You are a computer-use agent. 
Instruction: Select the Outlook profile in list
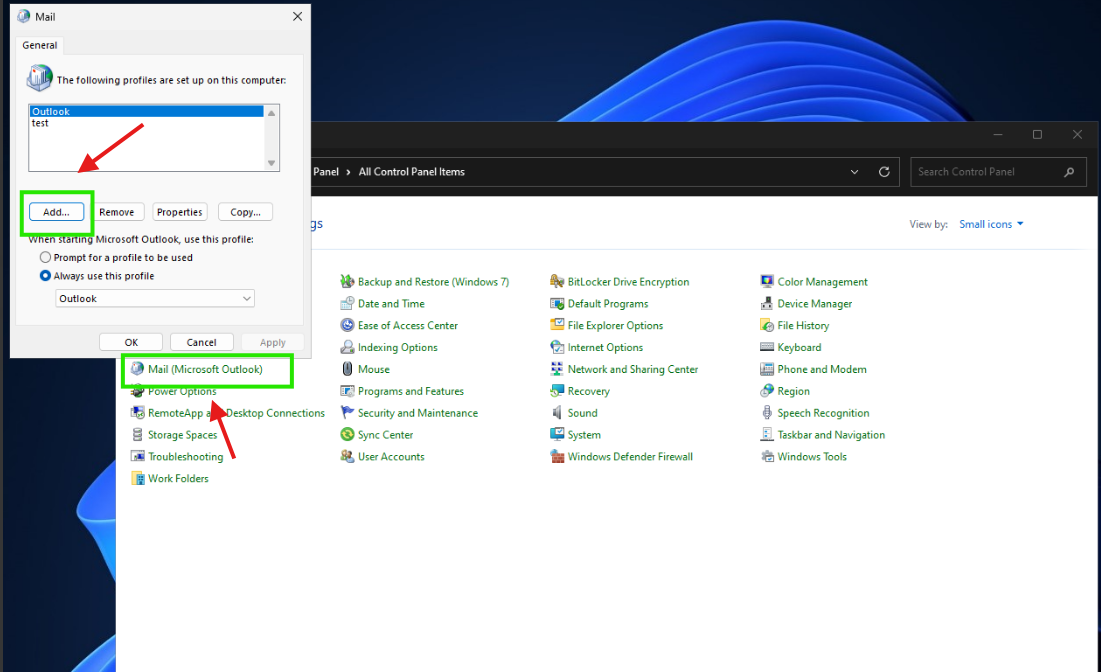[x=146, y=111]
